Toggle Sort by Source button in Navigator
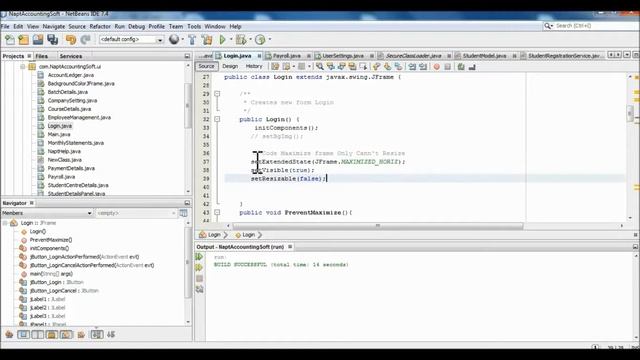Viewport: 640px width, 360px height. tap(111, 335)
